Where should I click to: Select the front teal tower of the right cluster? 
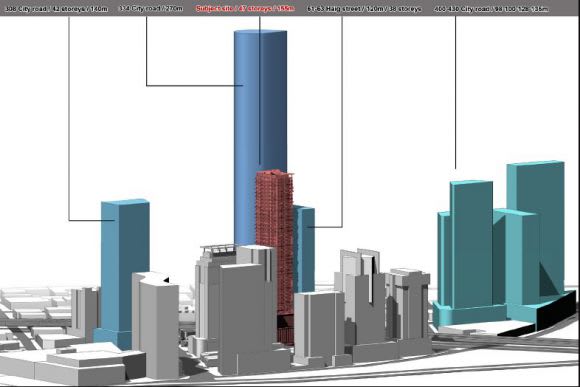coord(472,244)
